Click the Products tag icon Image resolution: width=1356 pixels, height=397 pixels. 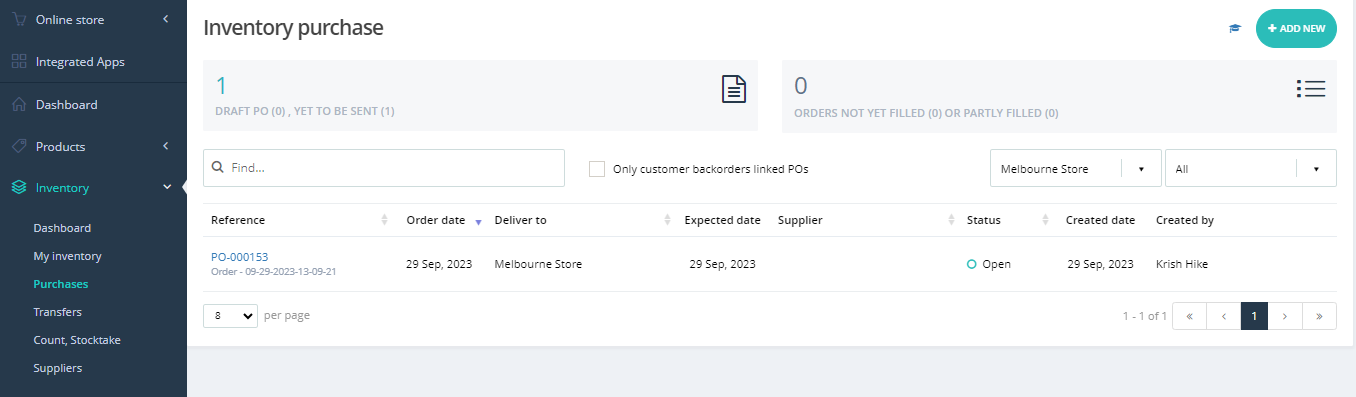pos(19,146)
